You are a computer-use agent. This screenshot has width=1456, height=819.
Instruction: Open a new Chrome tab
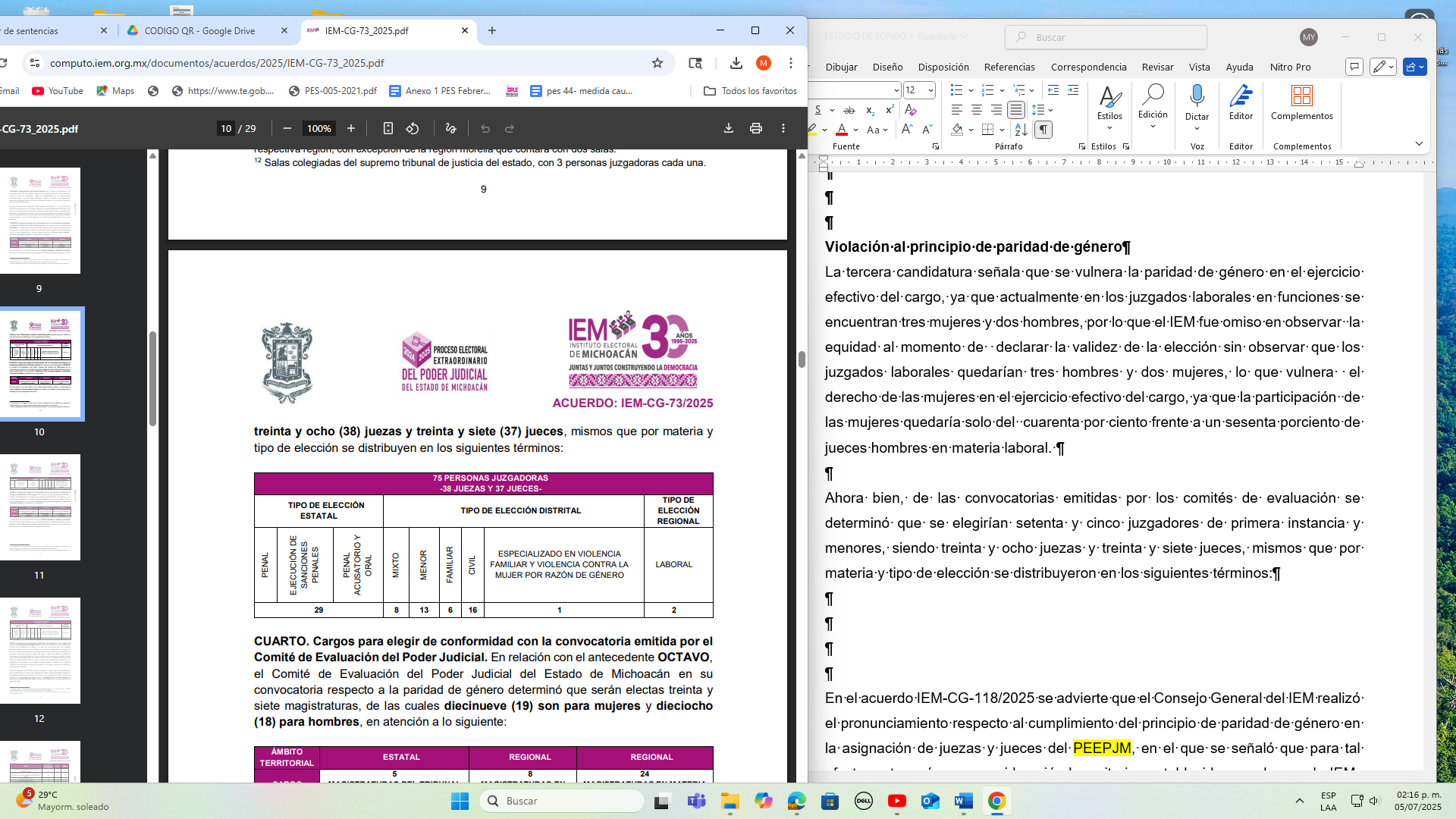[492, 30]
